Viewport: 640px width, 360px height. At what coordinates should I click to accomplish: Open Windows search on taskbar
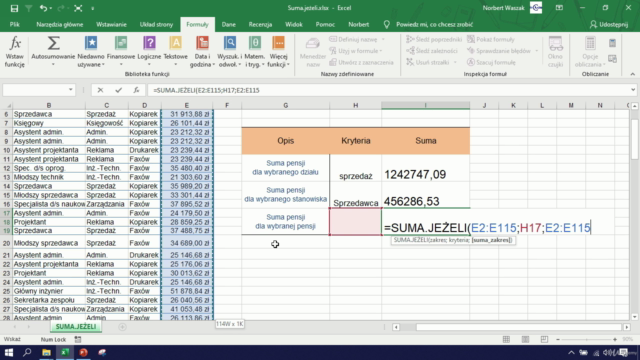27,353
